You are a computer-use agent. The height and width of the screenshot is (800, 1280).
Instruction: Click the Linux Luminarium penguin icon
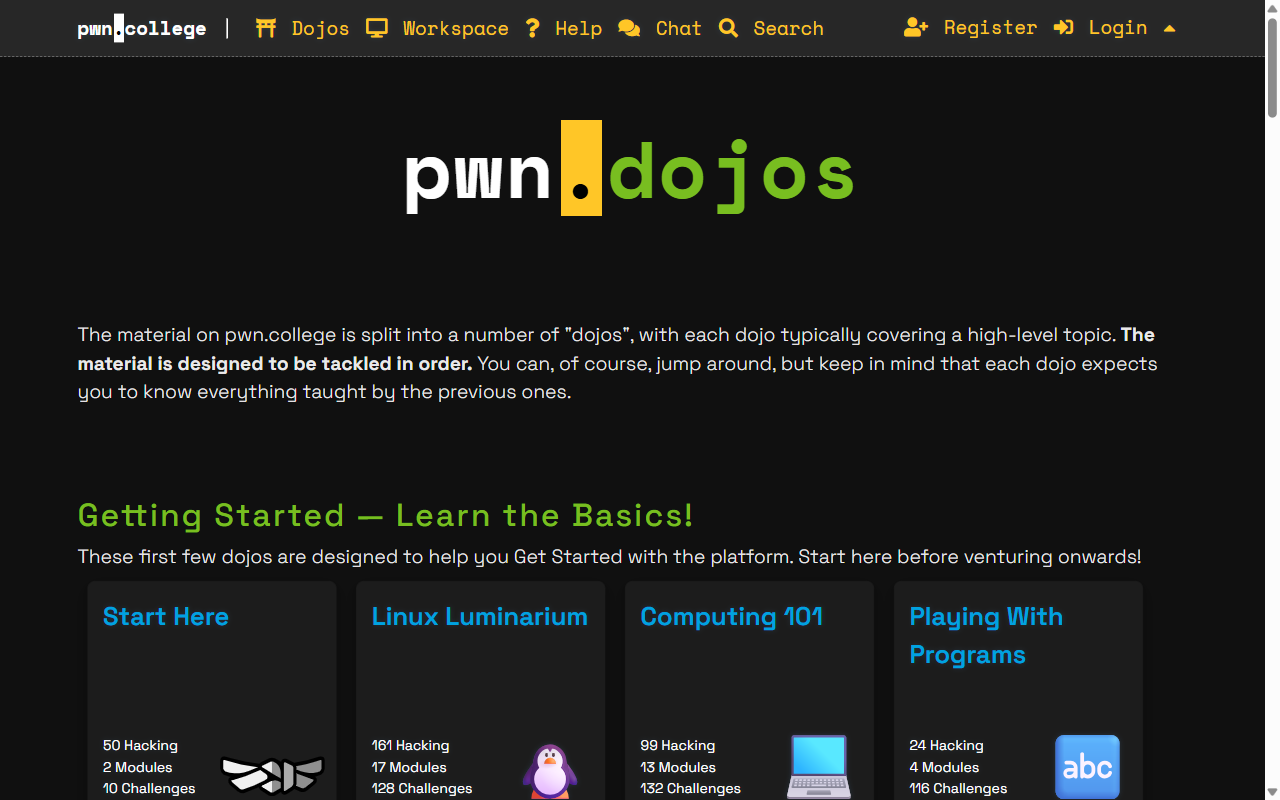point(550,771)
